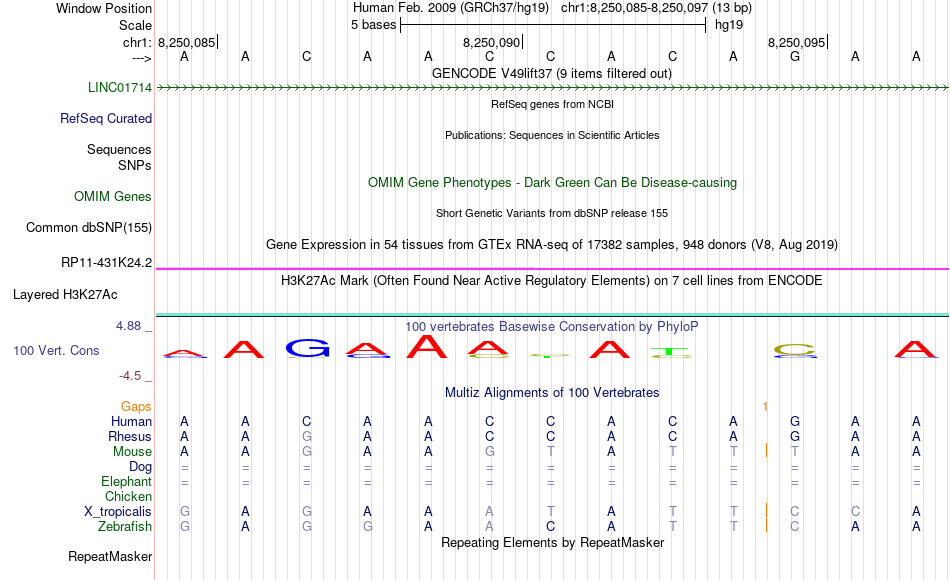Click the Gaps row label
950x580 pixels.
136,407
